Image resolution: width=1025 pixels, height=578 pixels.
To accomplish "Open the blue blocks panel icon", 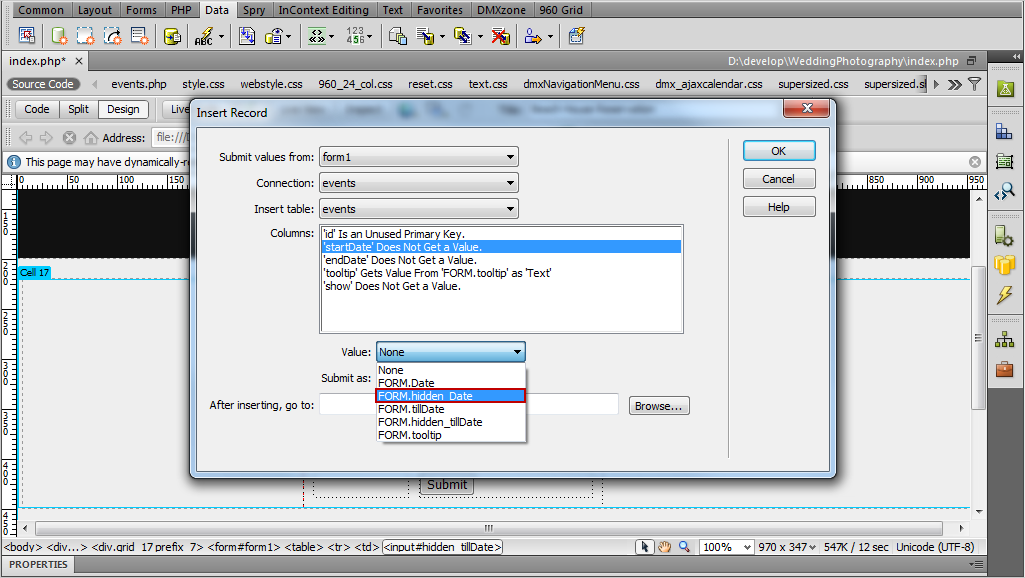I will [1004, 132].
